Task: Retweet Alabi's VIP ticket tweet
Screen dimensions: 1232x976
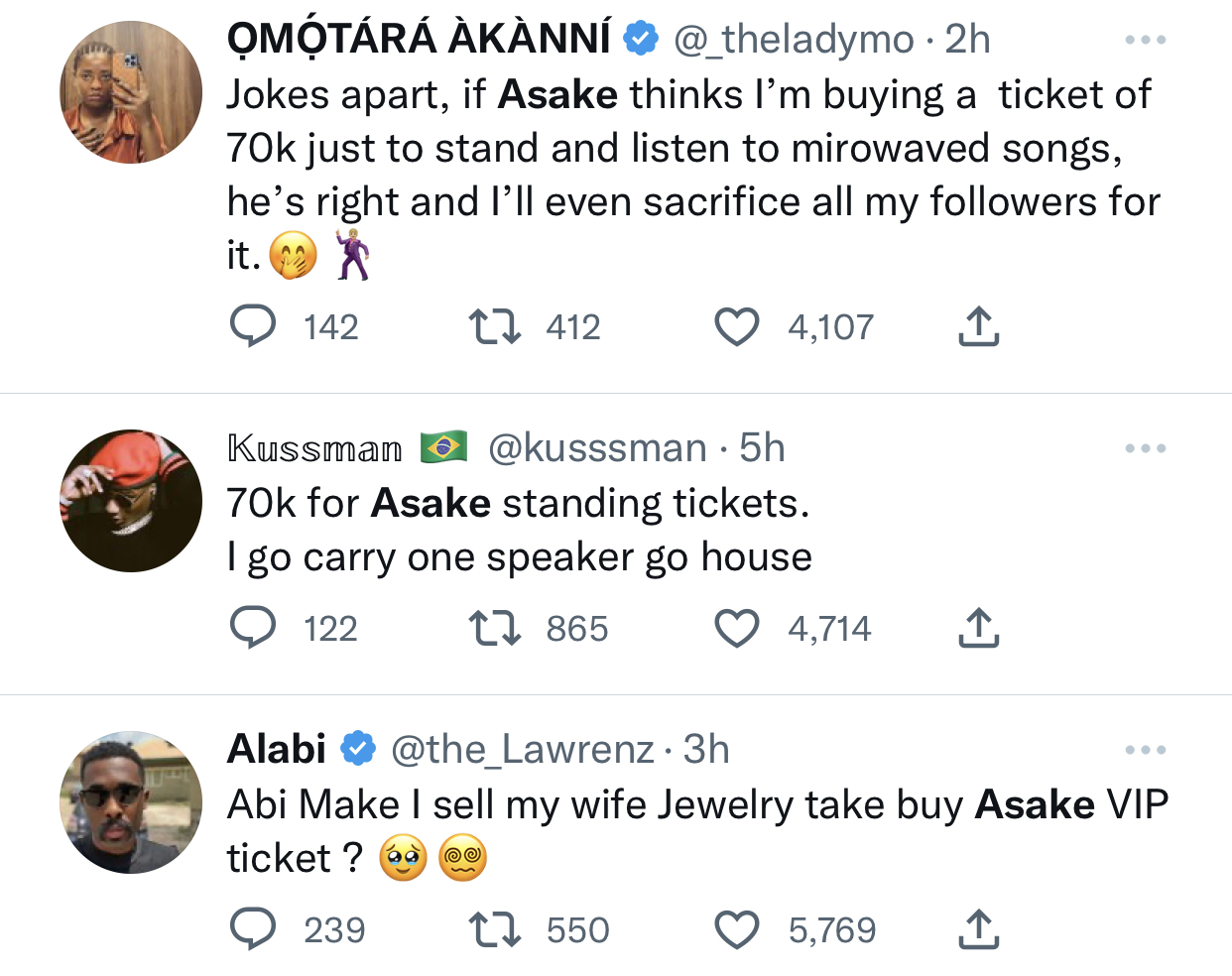Action: point(494,929)
